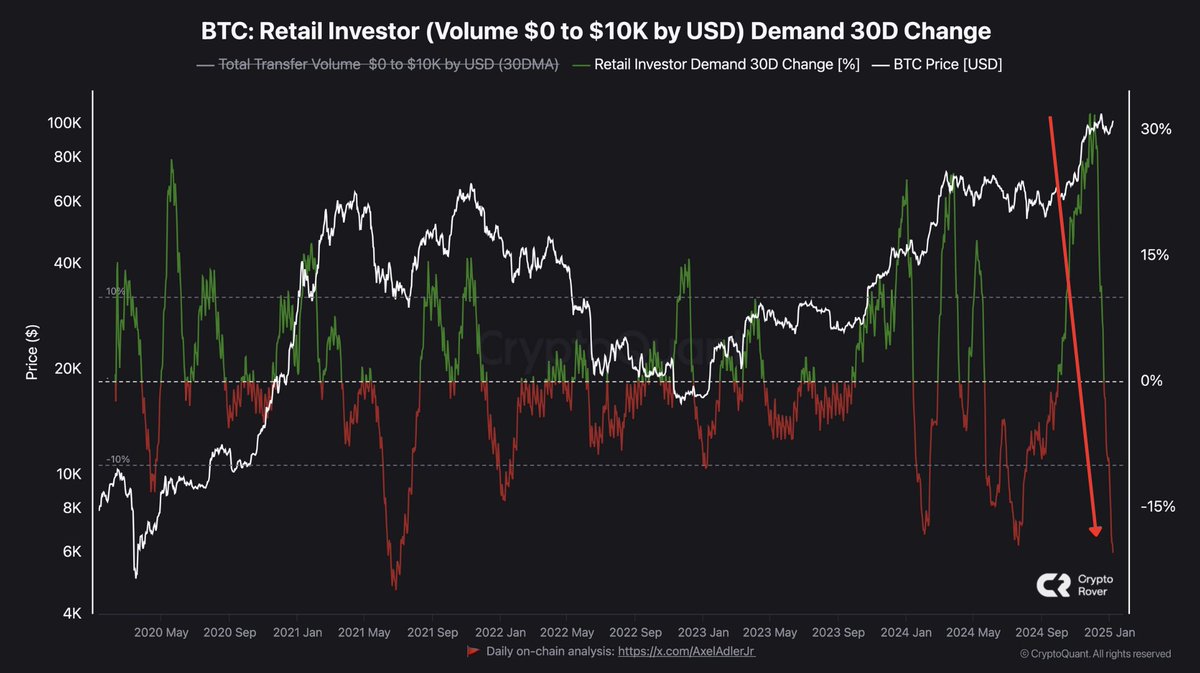Click the 30% right axis label
This screenshot has width=1200, height=673.
pyautogui.click(x=1155, y=129)
